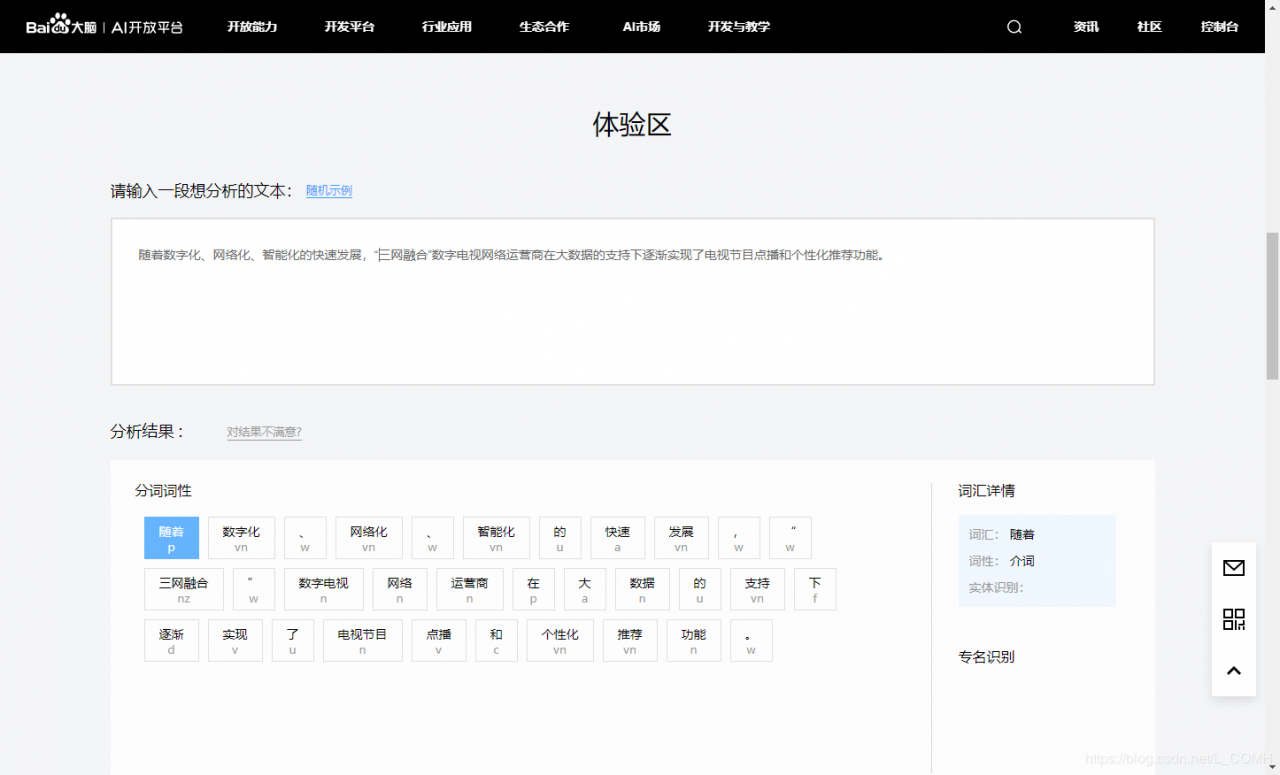Select the word token 网络

[400, 589]
